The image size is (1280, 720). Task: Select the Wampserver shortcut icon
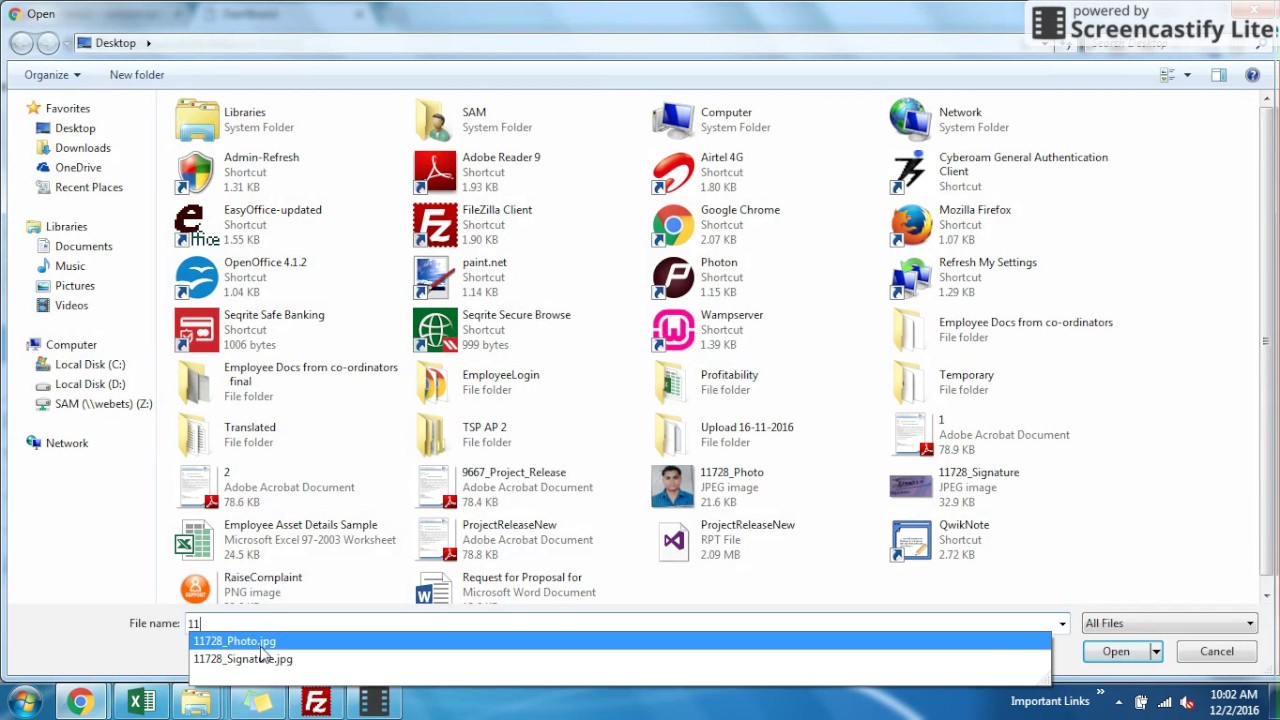coord(673,330)
